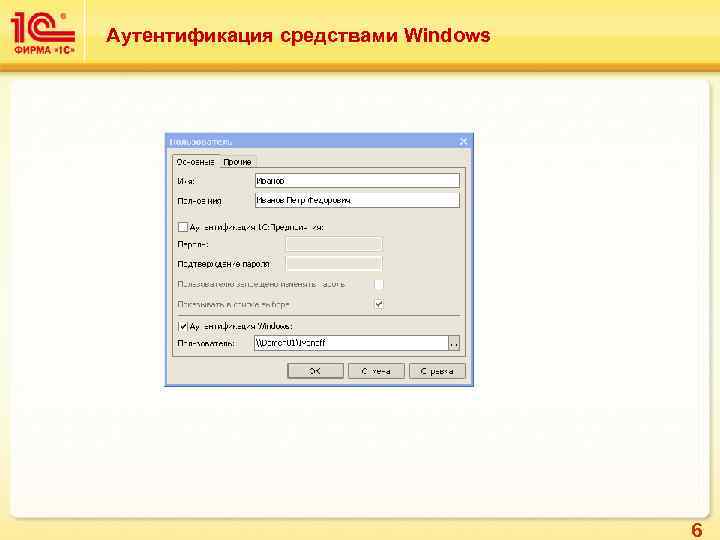Enable the Аутентификация 1С:Предприятия checkbox

click(x=183, y=227)
